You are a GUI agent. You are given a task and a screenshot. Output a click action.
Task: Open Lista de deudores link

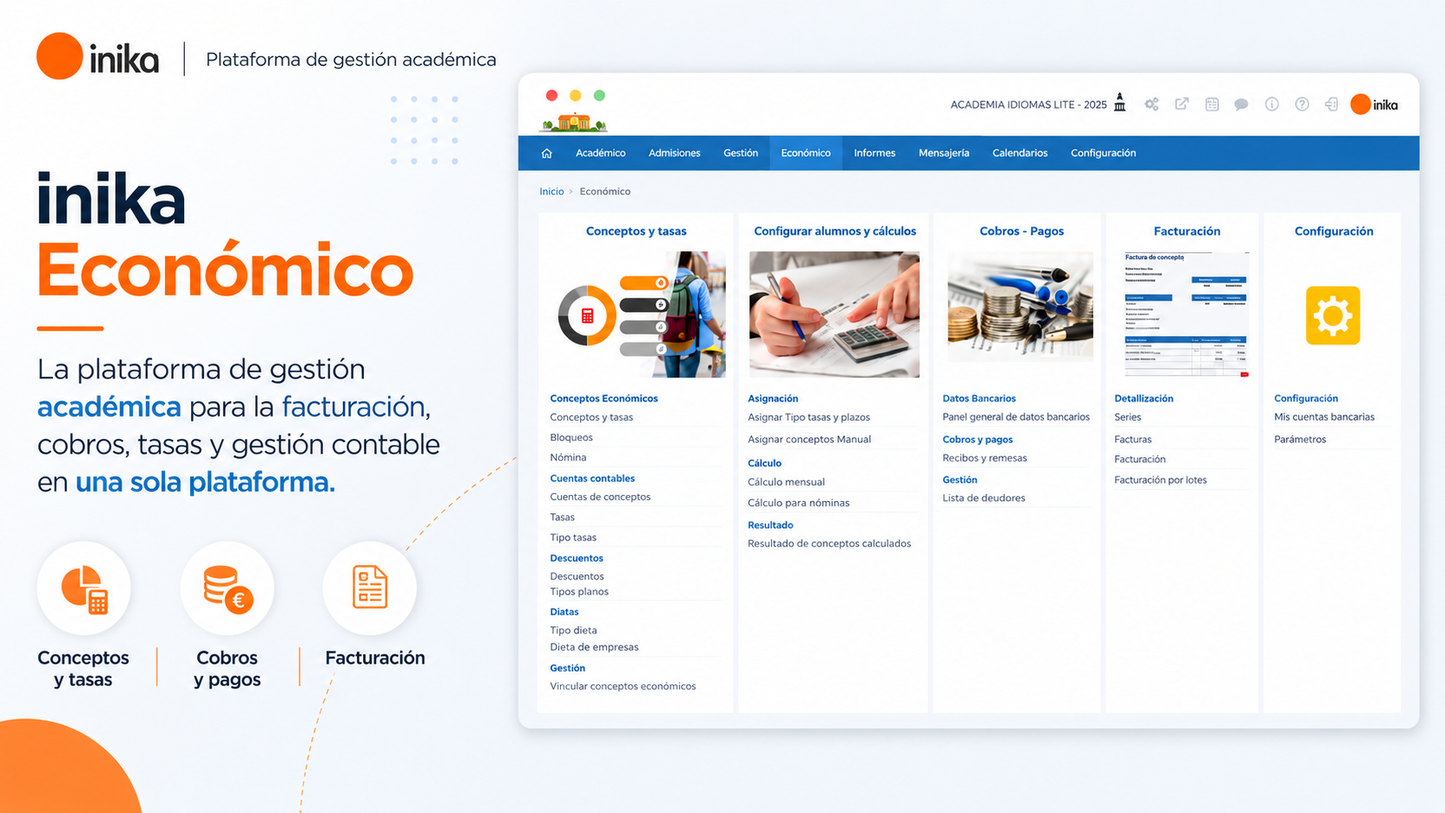984,498
